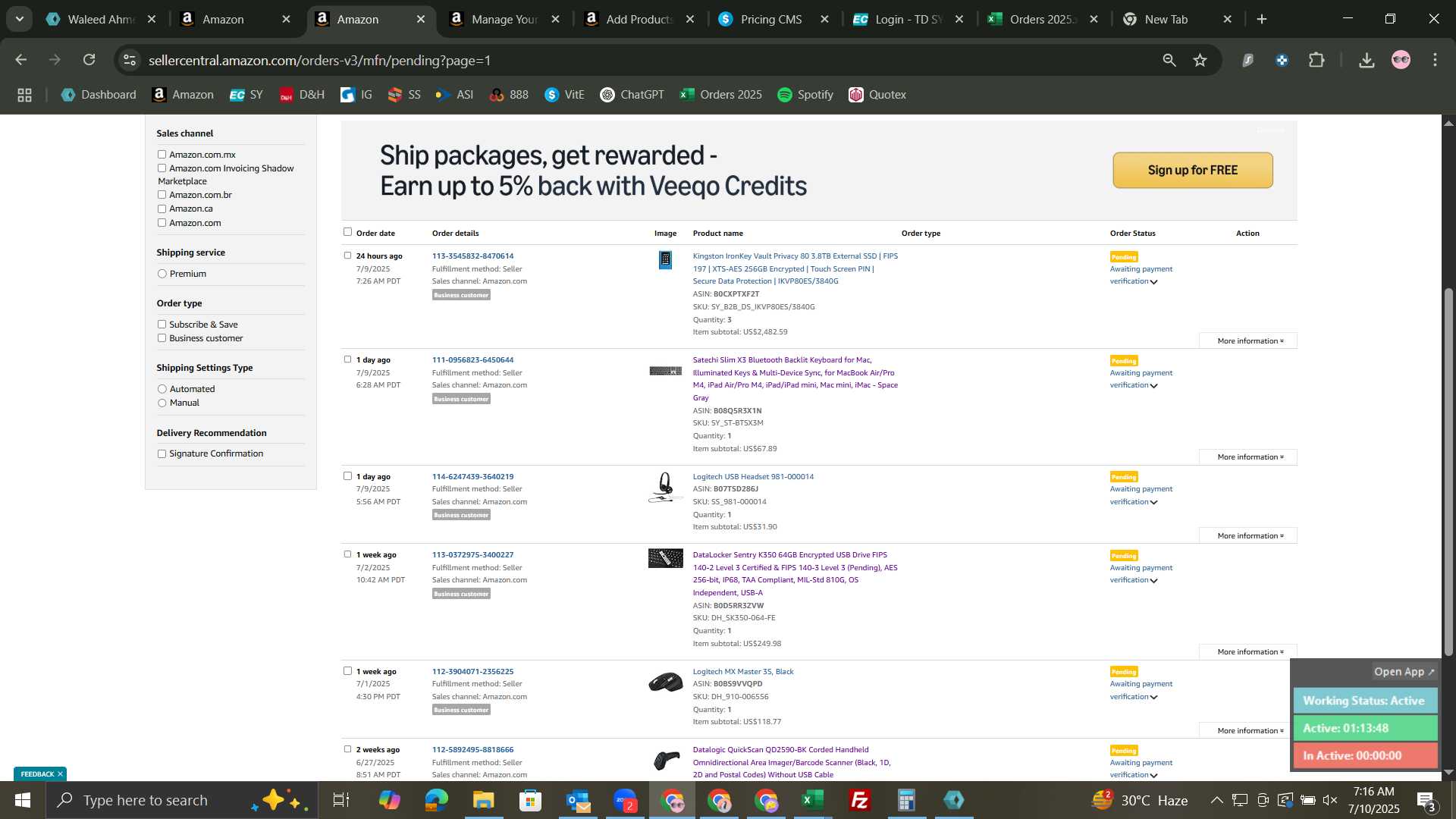Open the 888 bookmark

(x=509, y=95)
